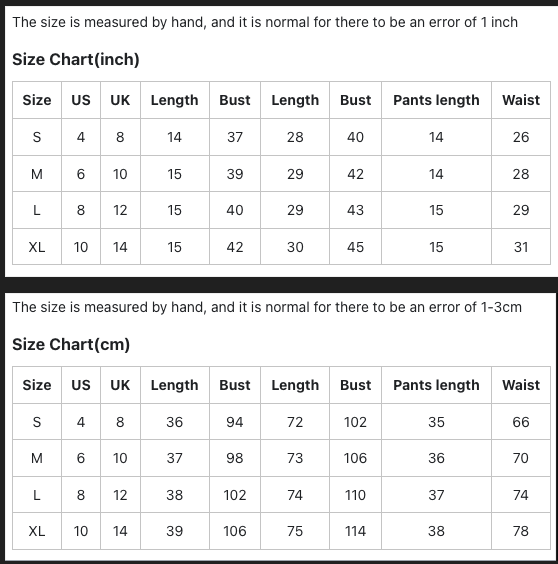The image size is (558, 564).
Task: Click the S size cell in cm chart
Action: 37,422
